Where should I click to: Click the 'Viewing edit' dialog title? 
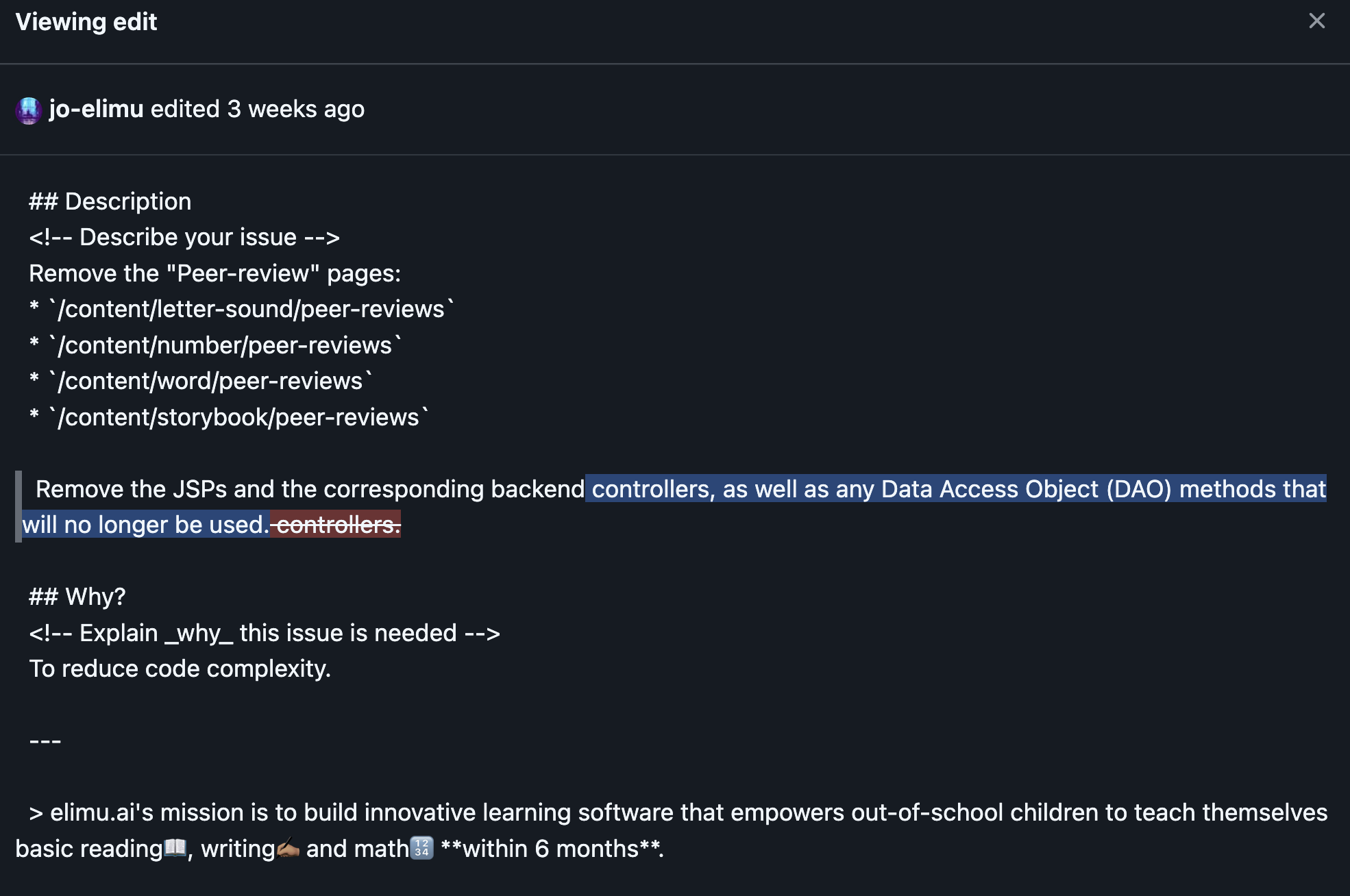[86, 22]
